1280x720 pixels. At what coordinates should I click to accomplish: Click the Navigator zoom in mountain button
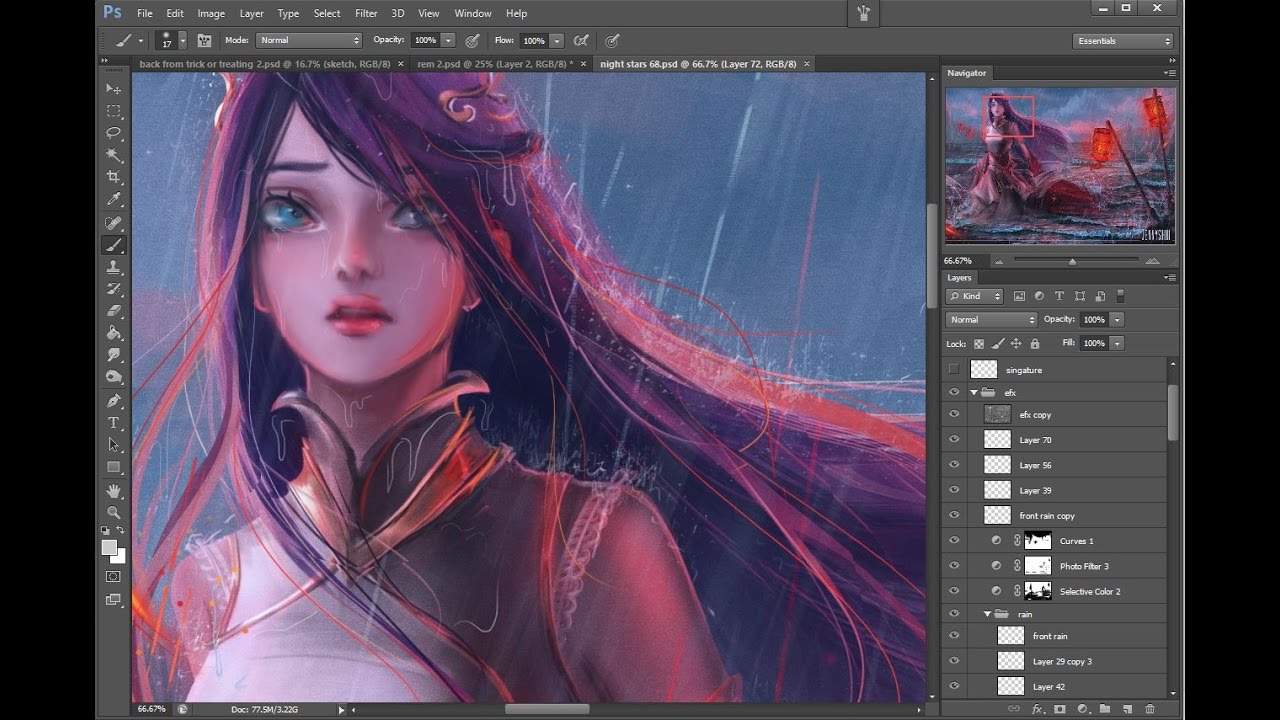pos(1154,261)
